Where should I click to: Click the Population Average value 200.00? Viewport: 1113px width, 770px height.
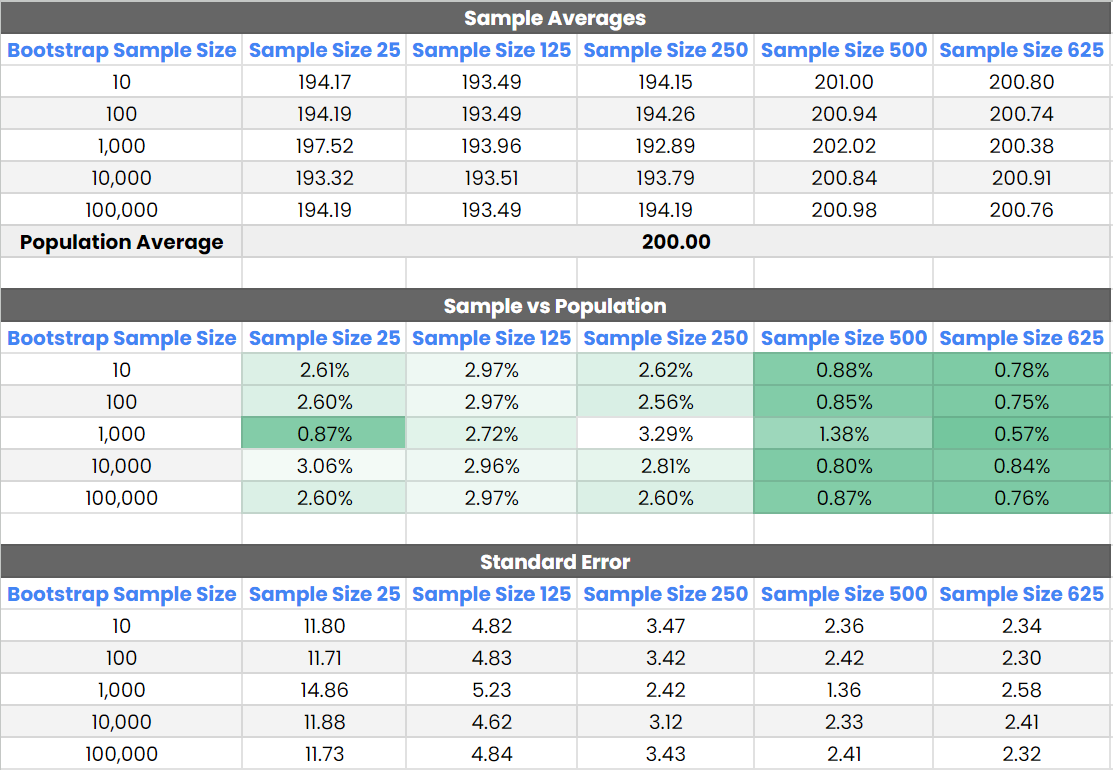click(676, 242)
